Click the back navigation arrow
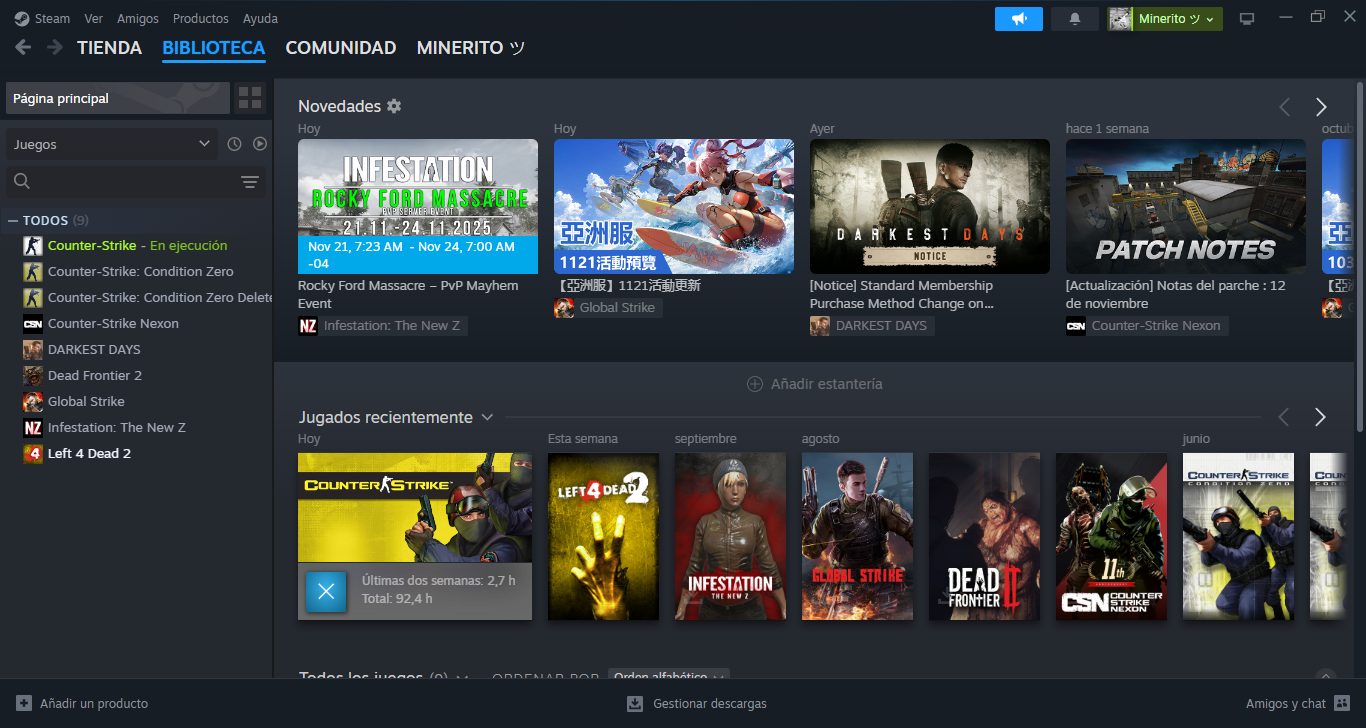 point(23,48)
